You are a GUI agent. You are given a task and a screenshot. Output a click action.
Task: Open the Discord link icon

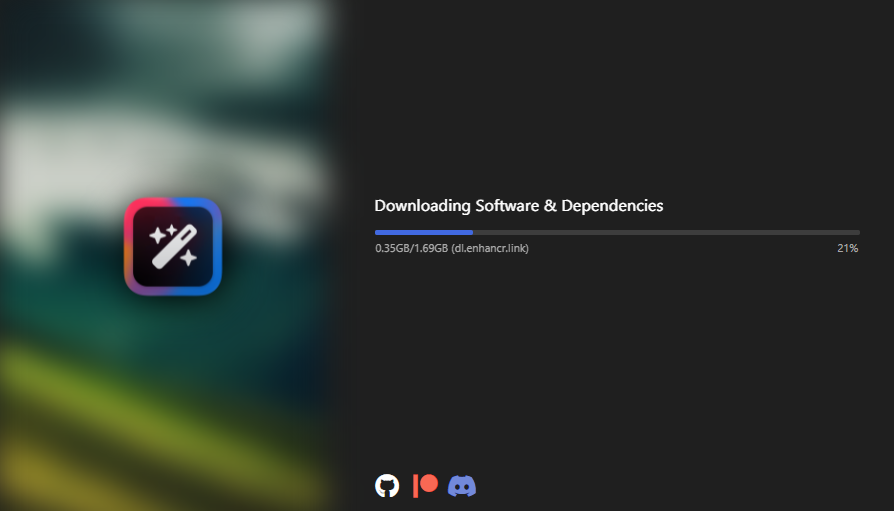[462, 486]
